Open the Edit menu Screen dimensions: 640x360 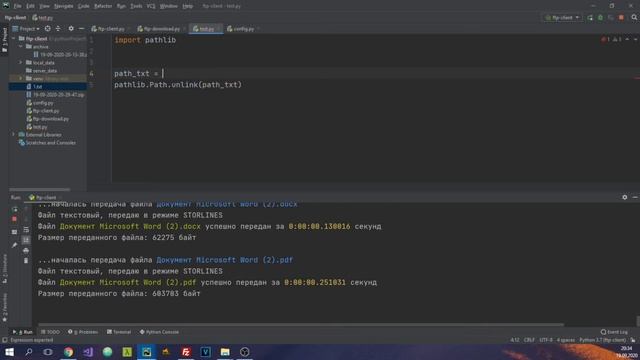[x=30, y=6]
